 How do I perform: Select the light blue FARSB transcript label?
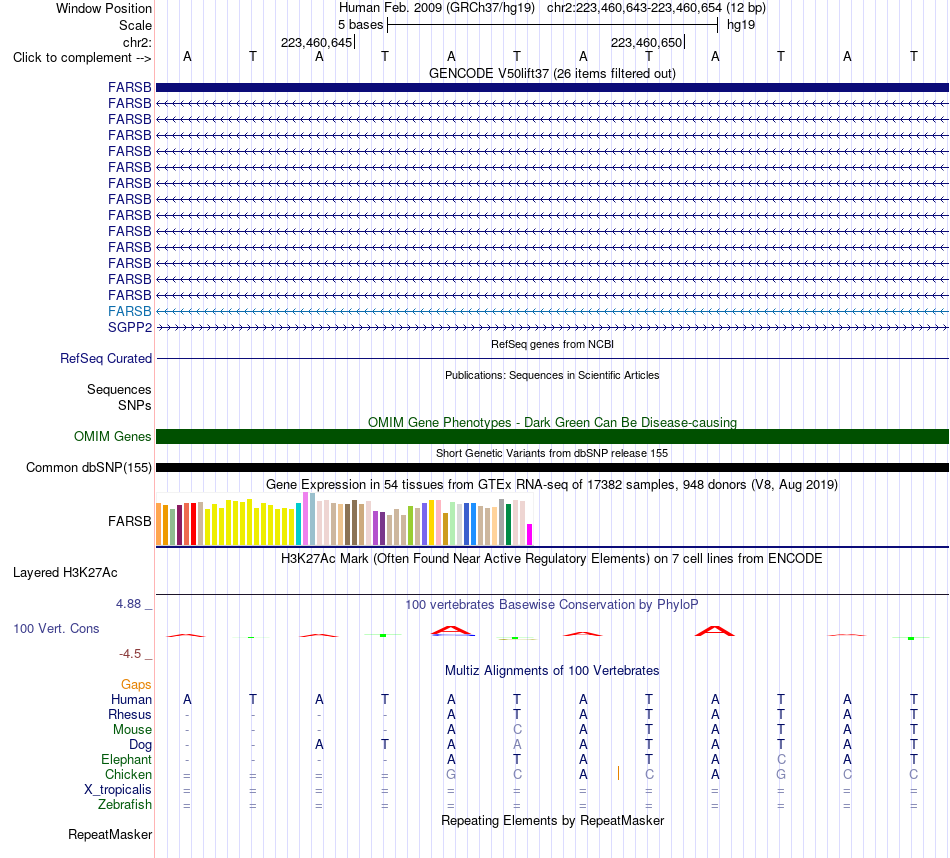pyautogui.click(x=130, y=311)
